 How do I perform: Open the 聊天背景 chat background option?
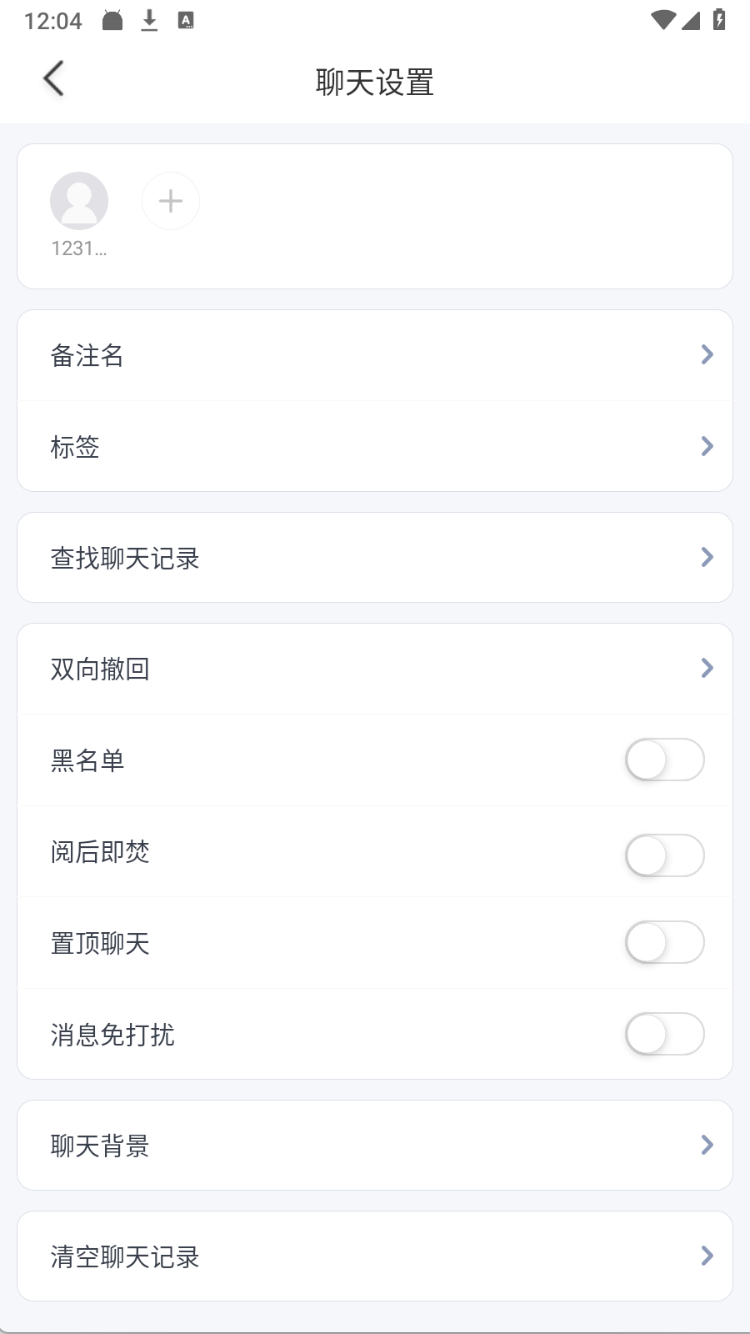[375, 1145]
